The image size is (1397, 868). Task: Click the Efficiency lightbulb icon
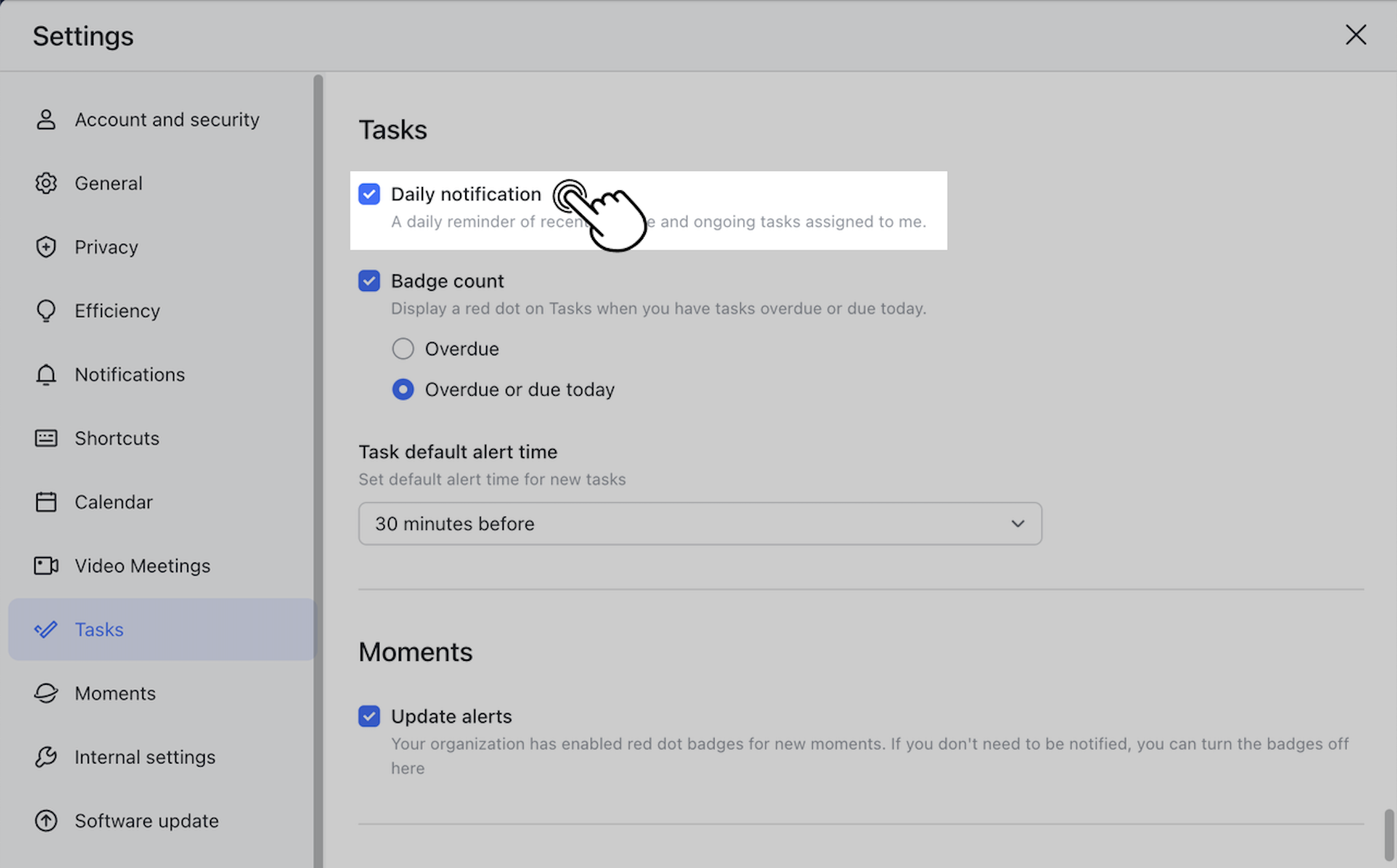pos(45,311)
